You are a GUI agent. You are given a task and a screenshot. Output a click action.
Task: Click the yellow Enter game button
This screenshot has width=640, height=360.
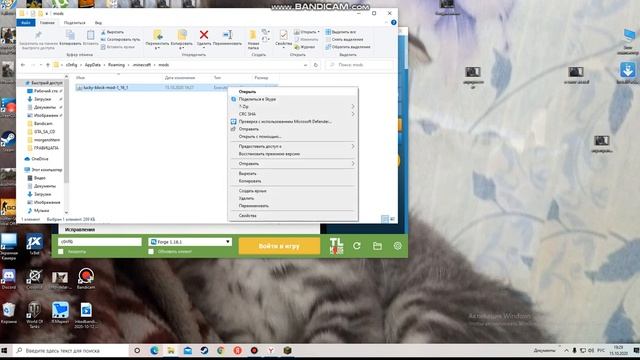tap(279, 246)
